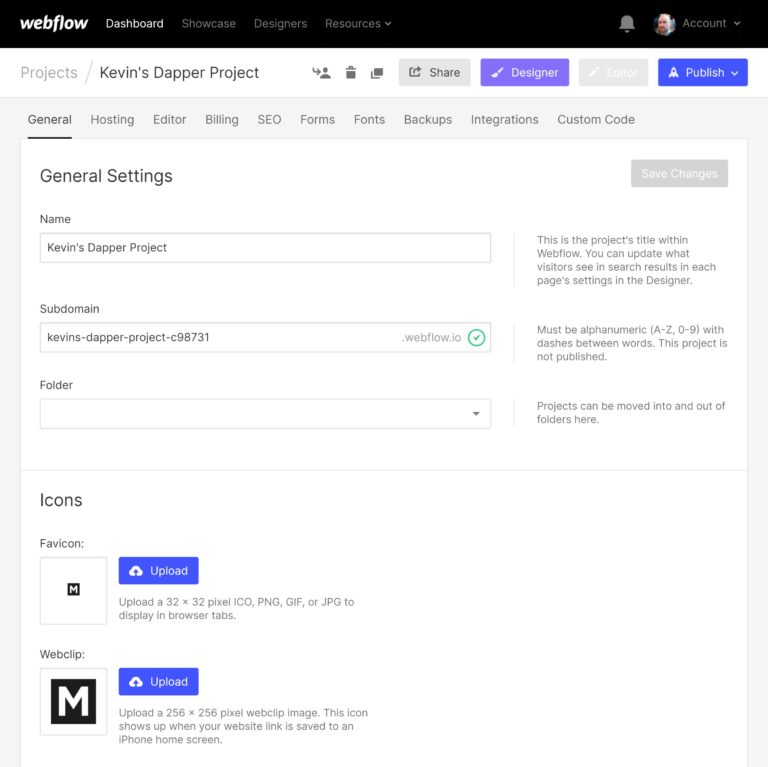Image resolution: width=768 pixels, height=767 pixels.
Task: Switch to the Hosting tab
Action: point(112,119)
